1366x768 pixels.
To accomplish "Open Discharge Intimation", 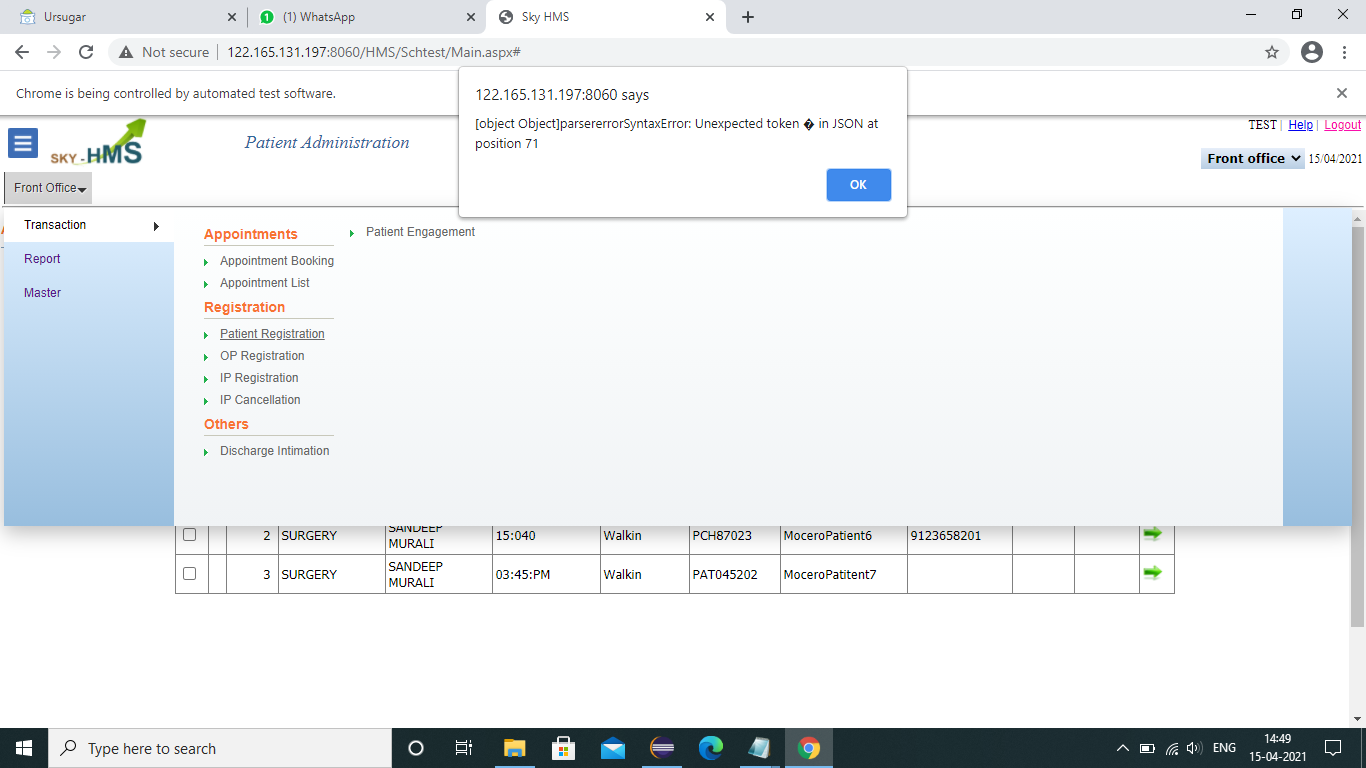I will (275, 451).
